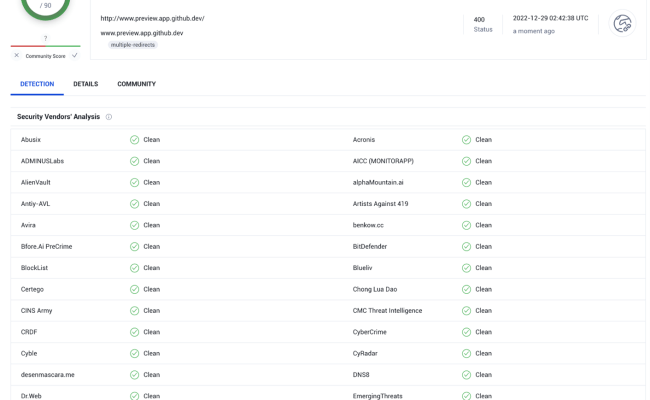Click the www.preview.app.github.dev domain text
The width and height of the screenshot is (650, 400).
(142, 33)
